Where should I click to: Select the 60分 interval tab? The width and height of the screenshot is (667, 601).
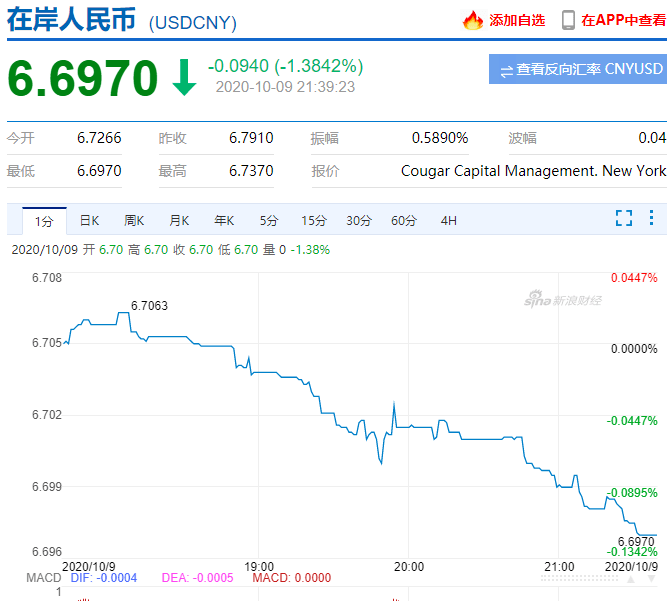(404, 221)
